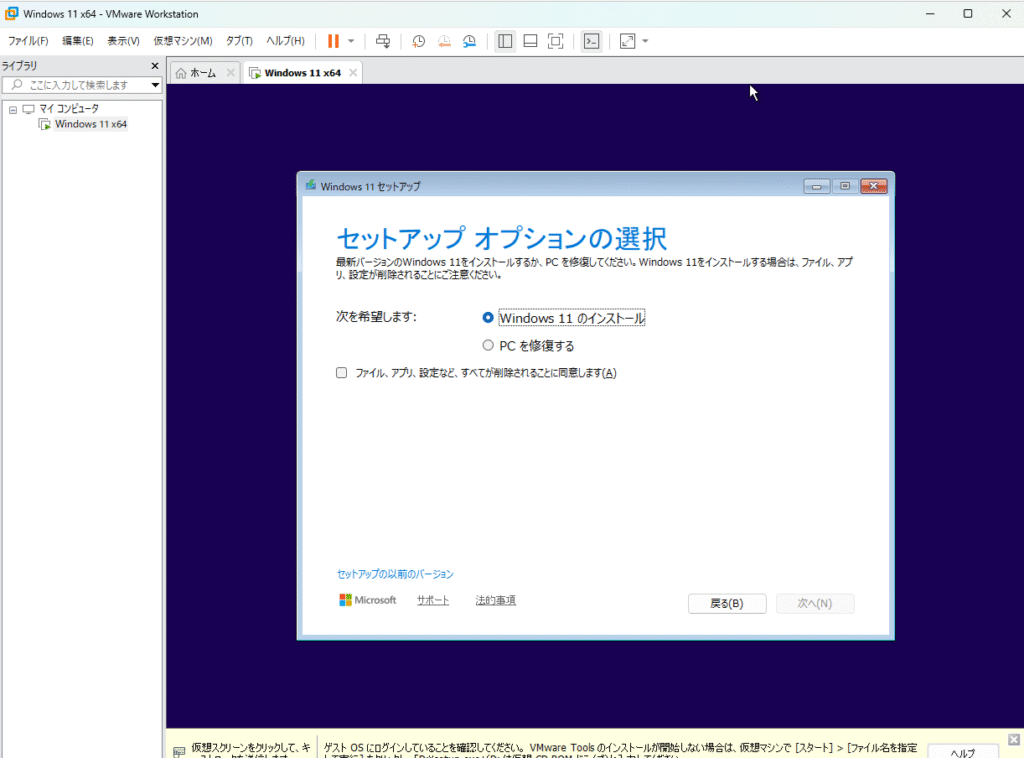Screen dimensions: 1024x758
Task: Click the orange Pause virtual machine icon
Action: [333, 41]
